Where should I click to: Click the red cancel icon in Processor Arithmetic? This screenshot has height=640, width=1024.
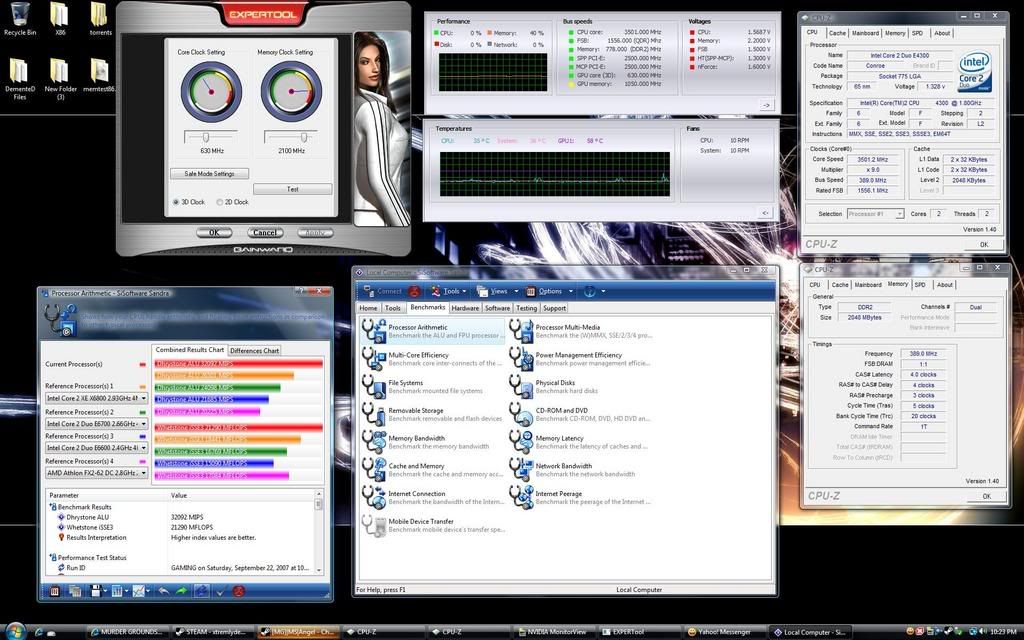[238, 591]
